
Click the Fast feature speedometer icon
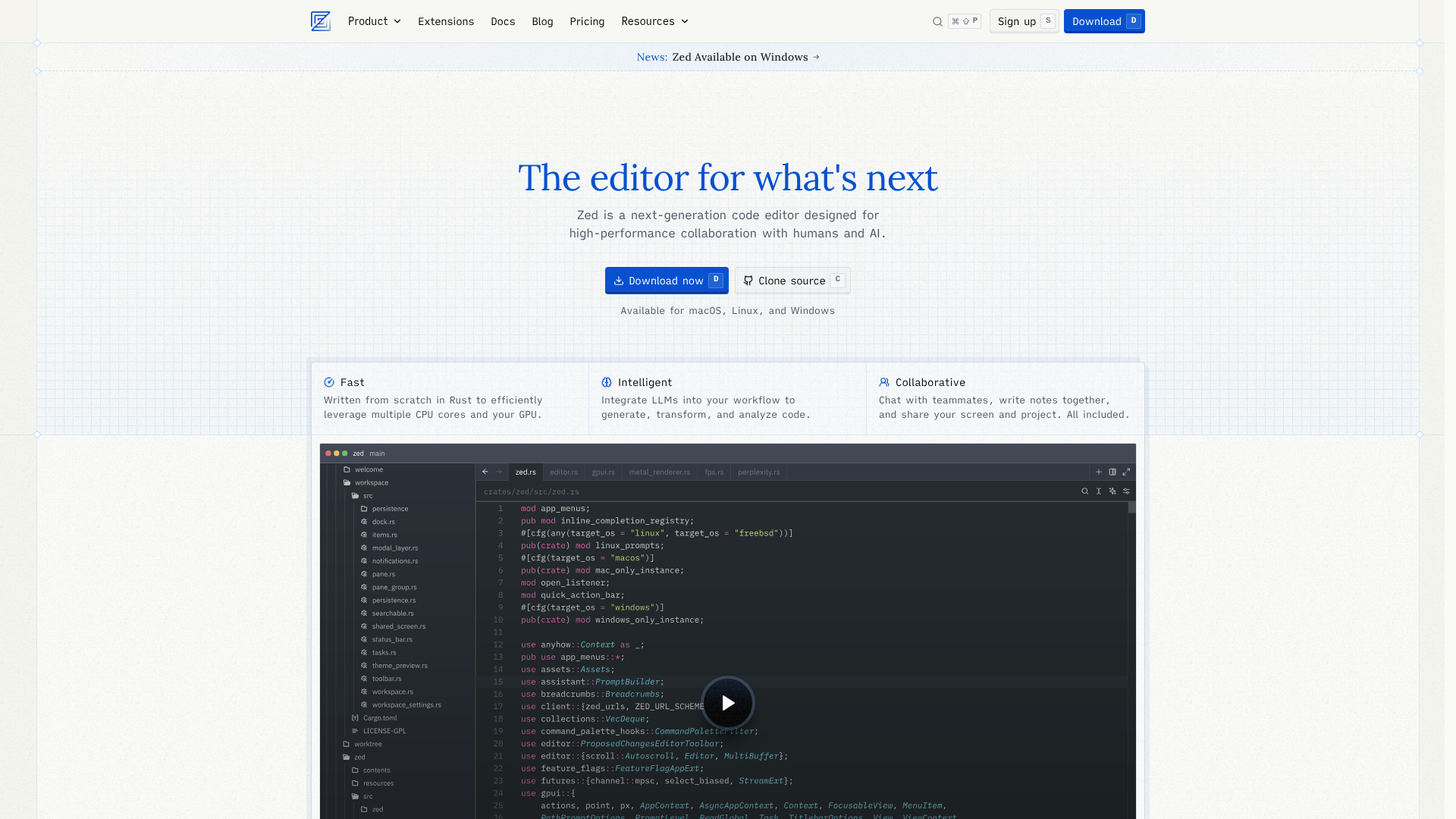329,382
